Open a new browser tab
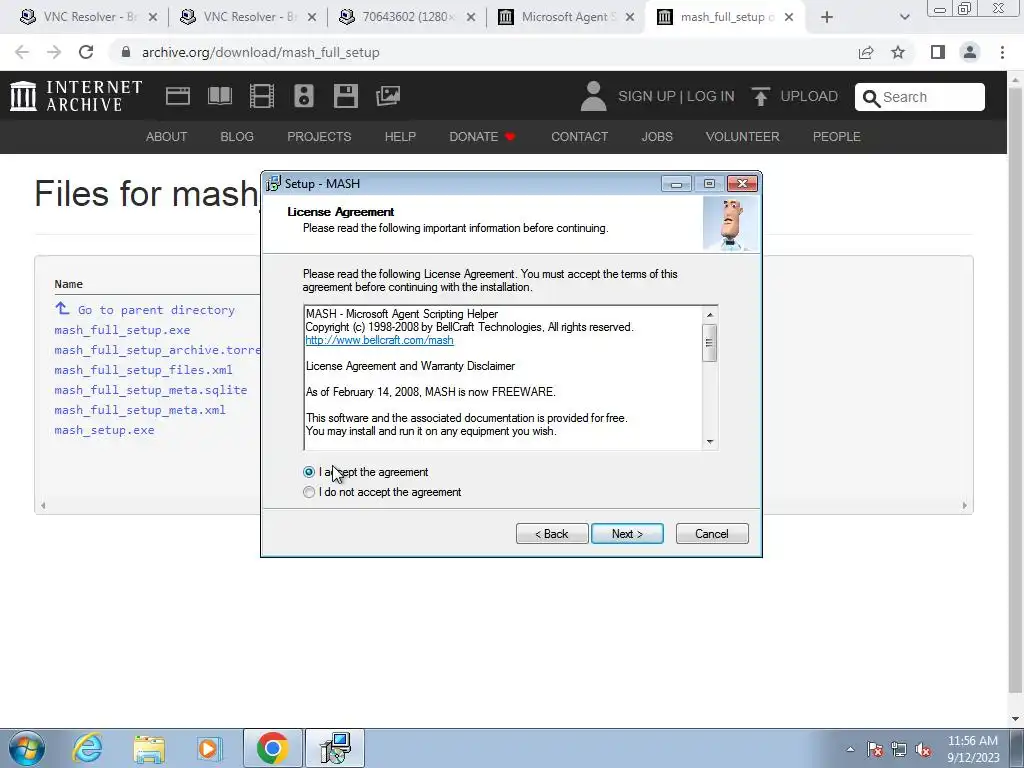 click(x=827, y=17)
